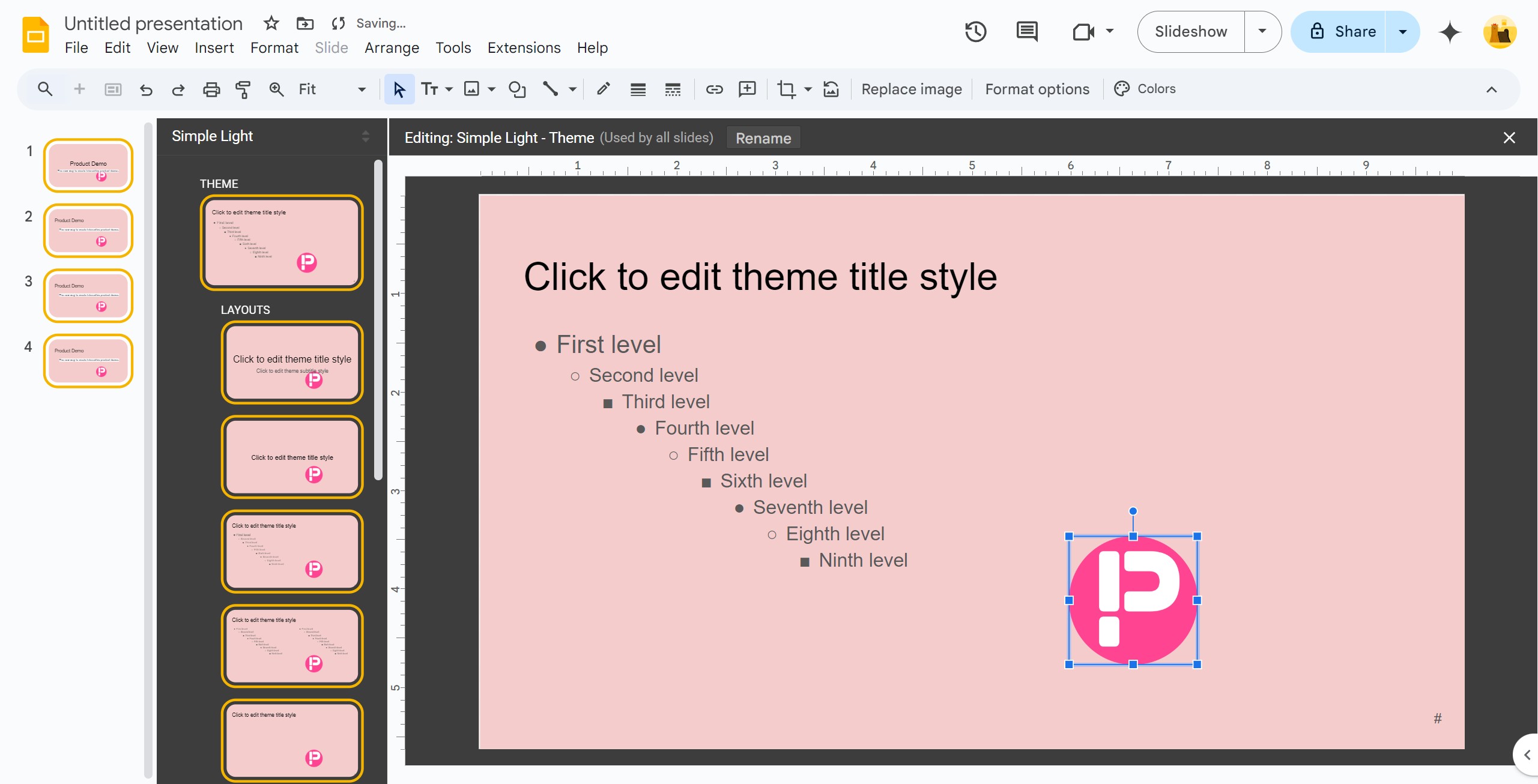The image size is (1538, 784).
Task: Click the pink P logo image on canvas
Action: tap(1133, 600)
